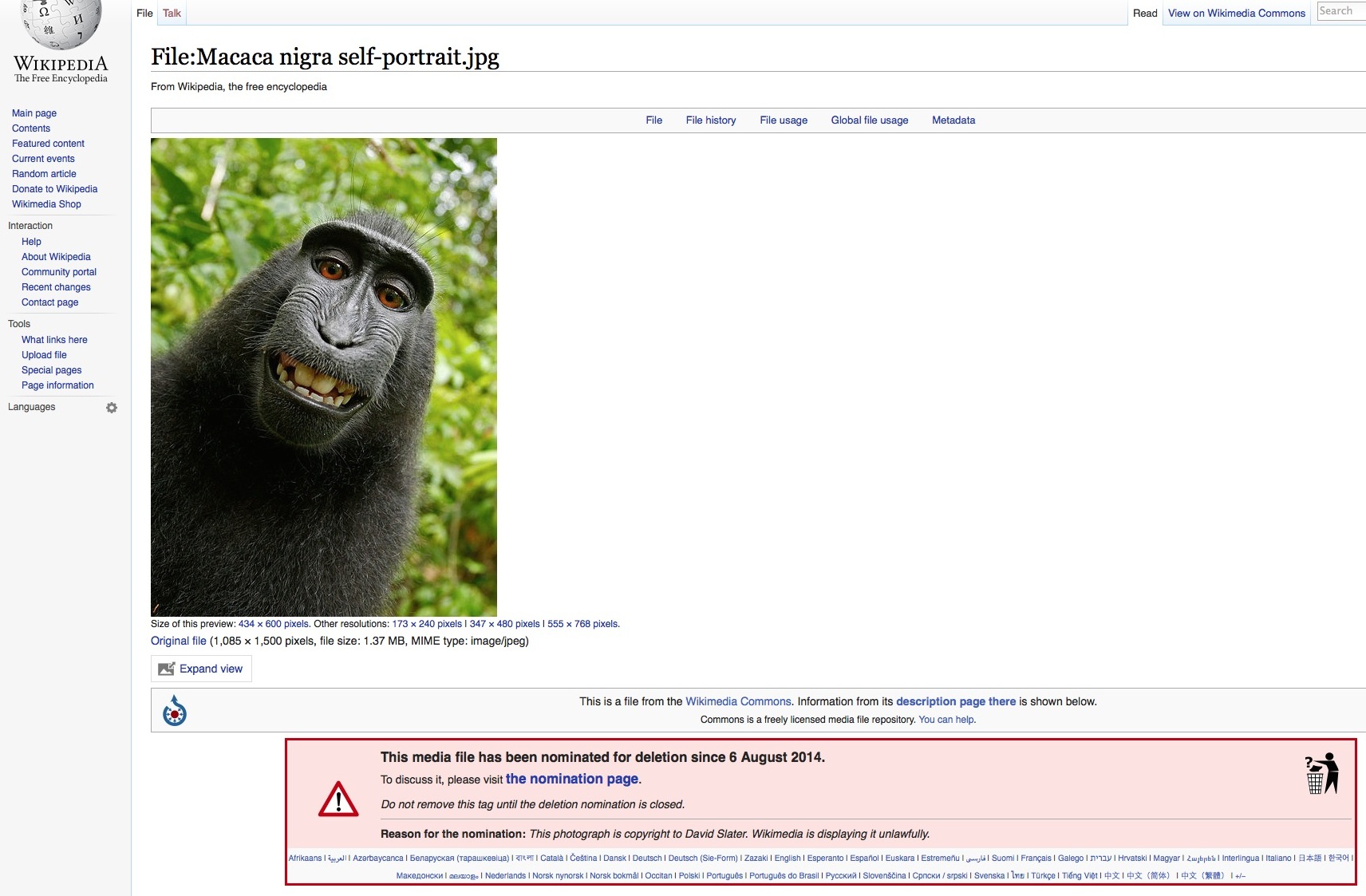Jump to File usage section
This screenshot has height=896, width=1366.
tap(784, 120)
